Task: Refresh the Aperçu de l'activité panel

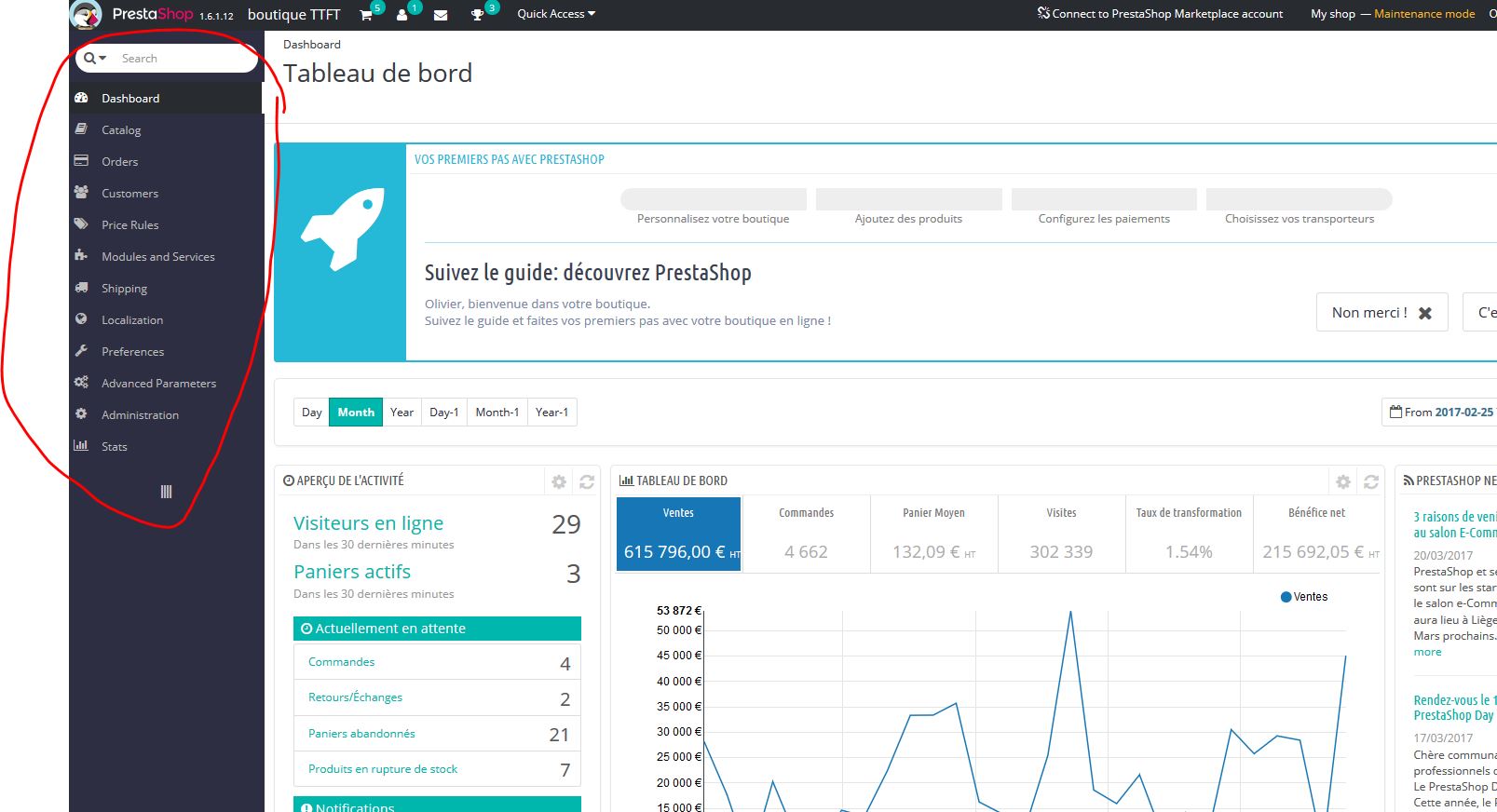Action: [587, 481]
